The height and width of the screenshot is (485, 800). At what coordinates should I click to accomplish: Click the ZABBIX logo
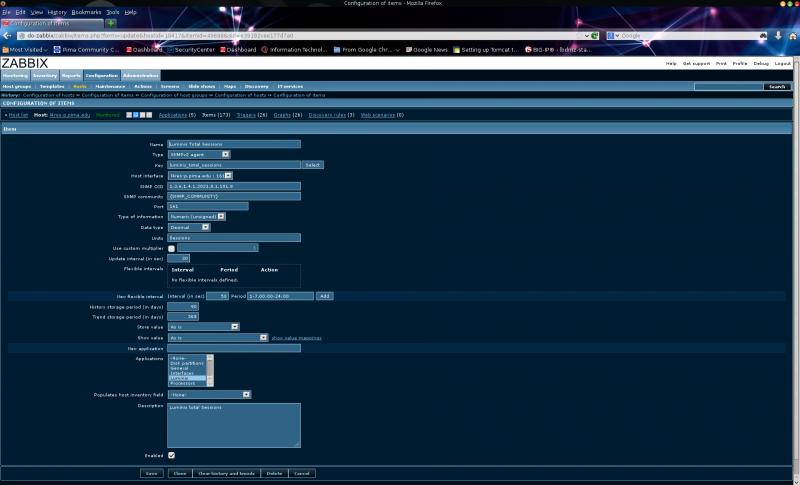[x=24, y=63]
